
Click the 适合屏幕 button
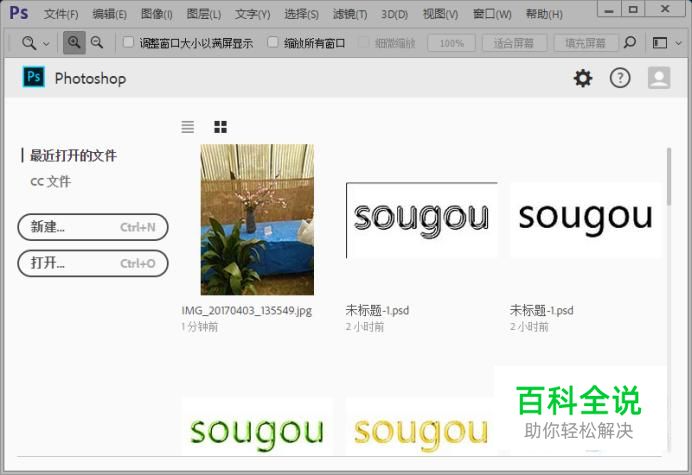[x=514, y=43]
